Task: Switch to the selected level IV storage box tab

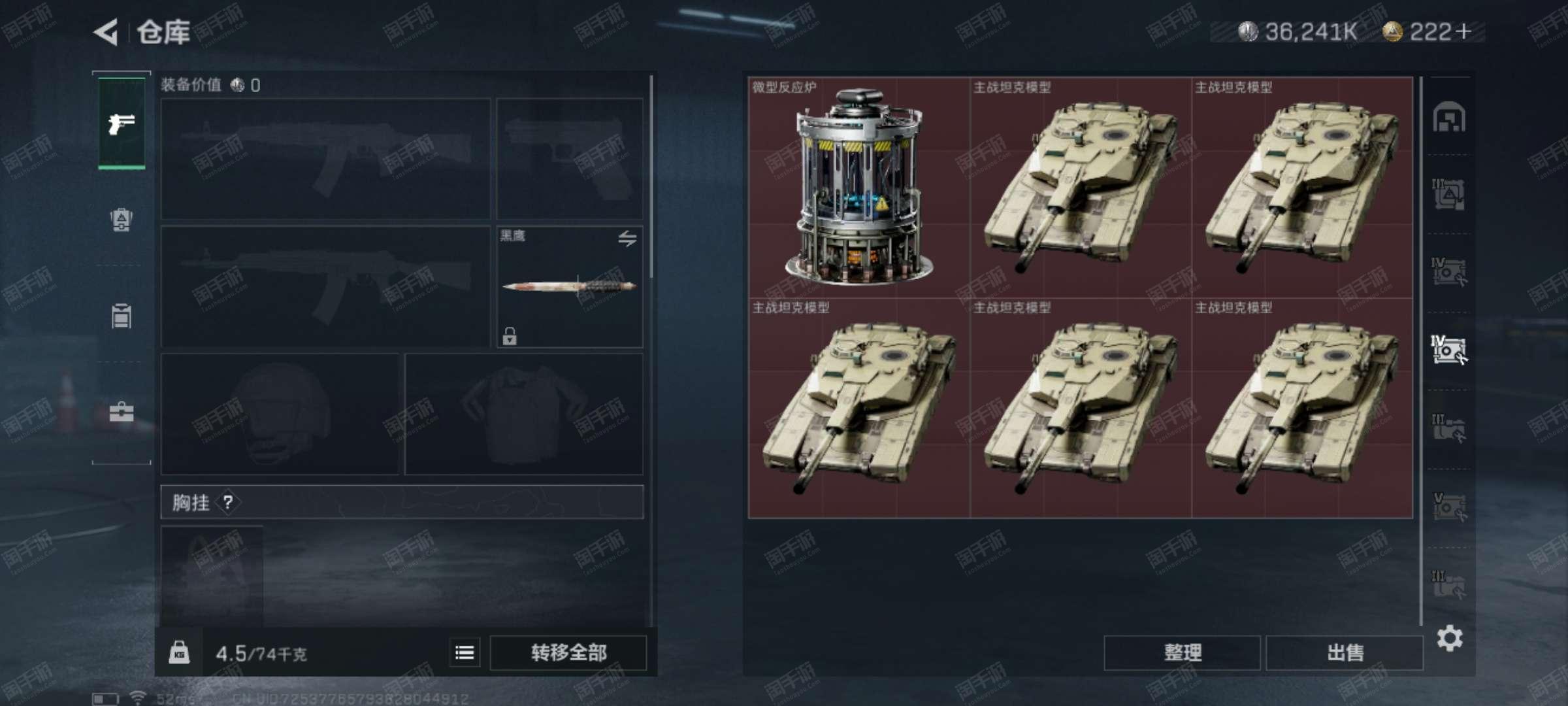Action: (1448, 350)
